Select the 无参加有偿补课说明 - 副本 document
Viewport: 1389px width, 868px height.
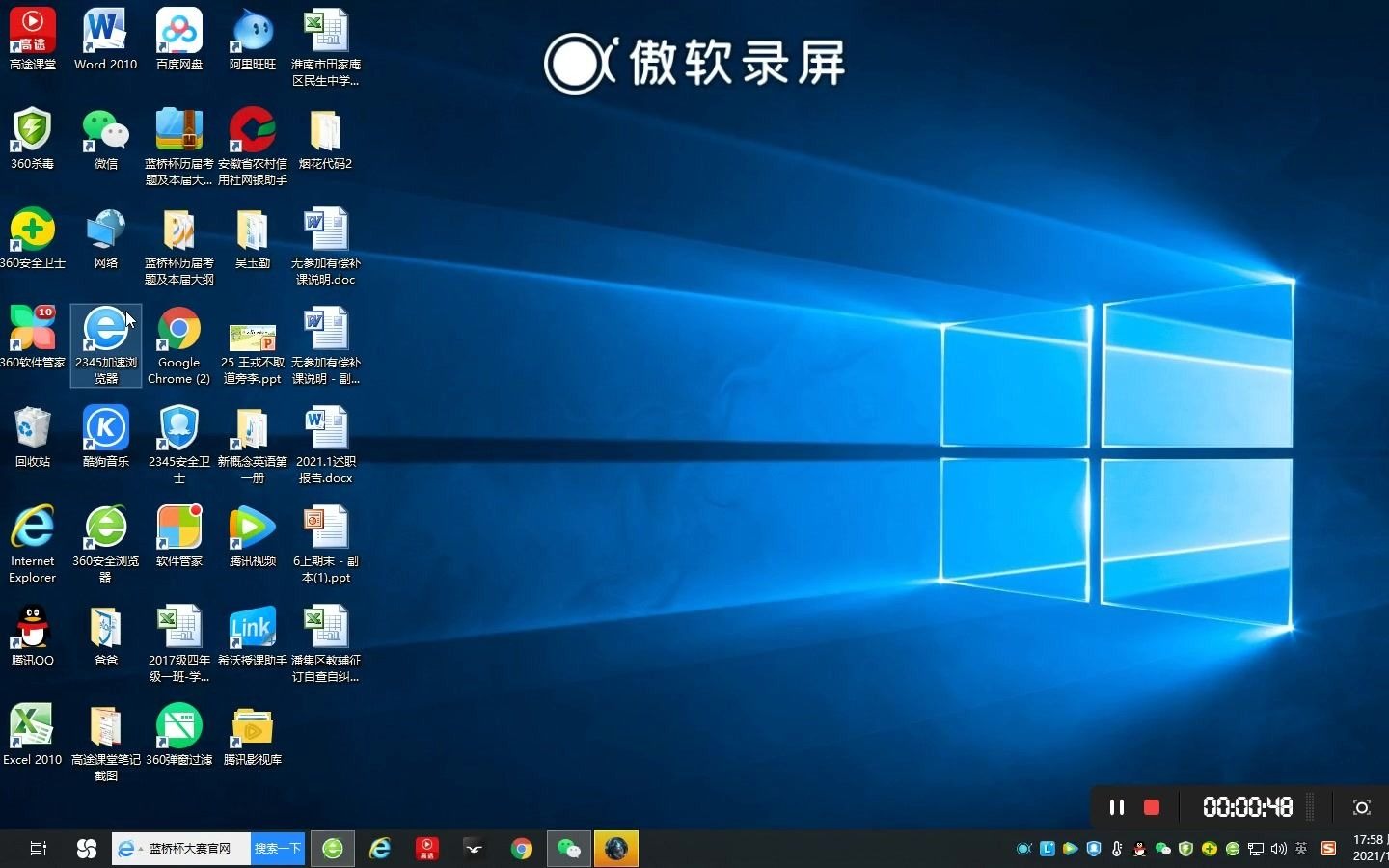tap(326, 345)
